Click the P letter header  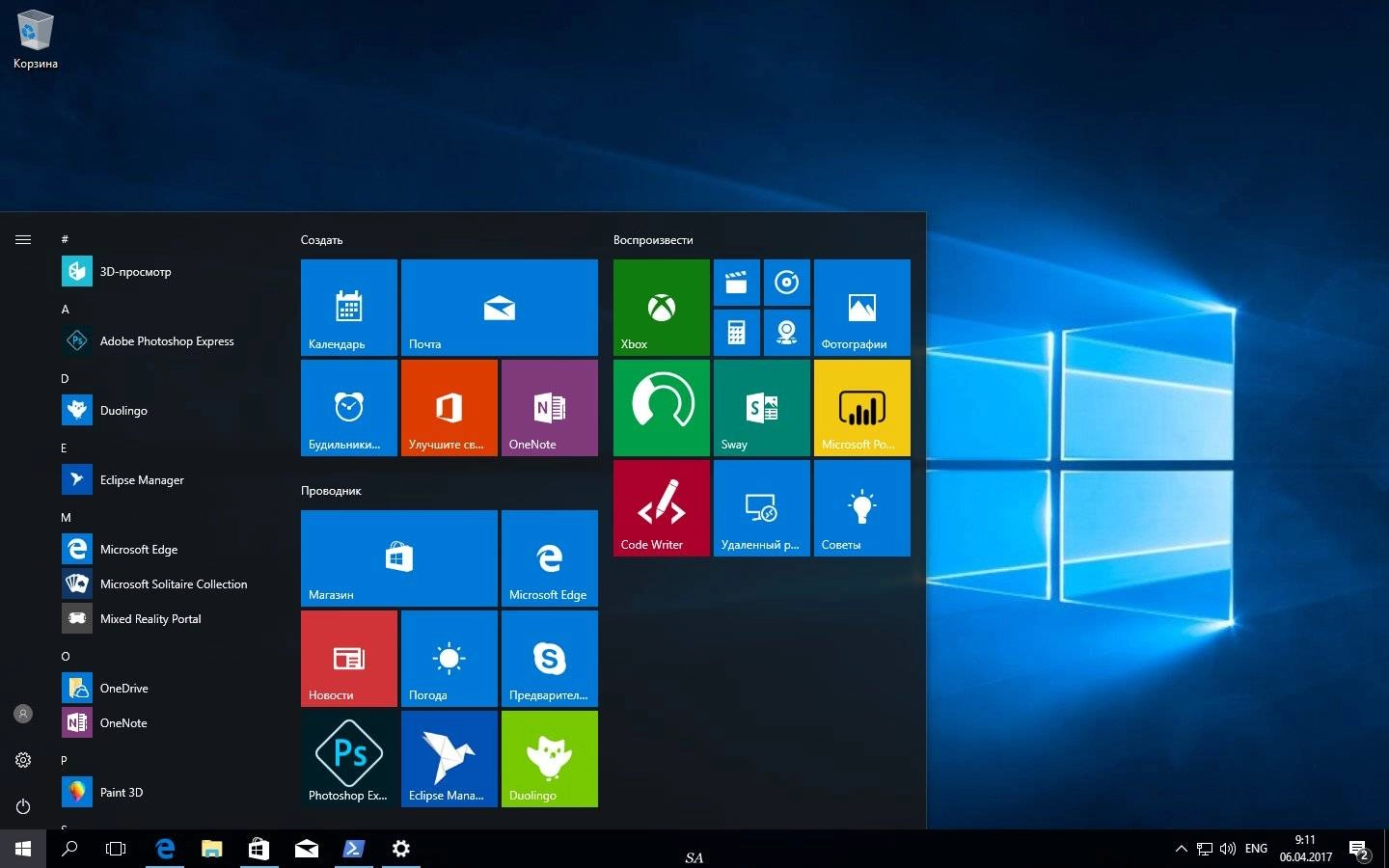[x=65, y=761]
